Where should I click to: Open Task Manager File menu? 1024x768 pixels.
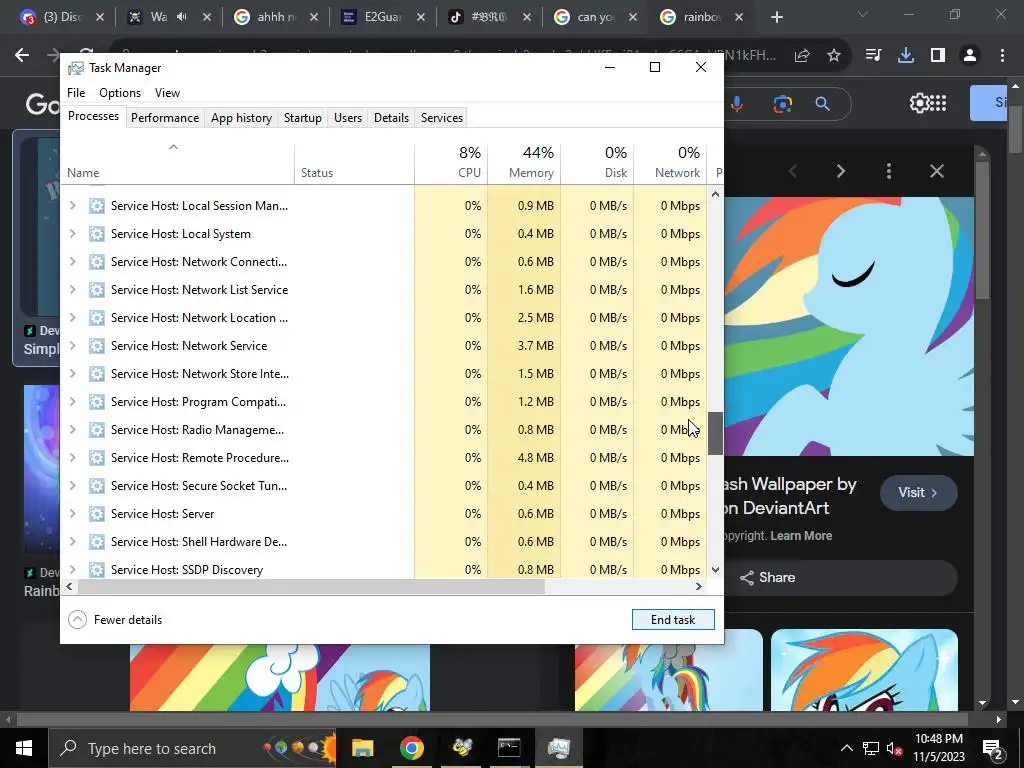[x=76, y=93]
